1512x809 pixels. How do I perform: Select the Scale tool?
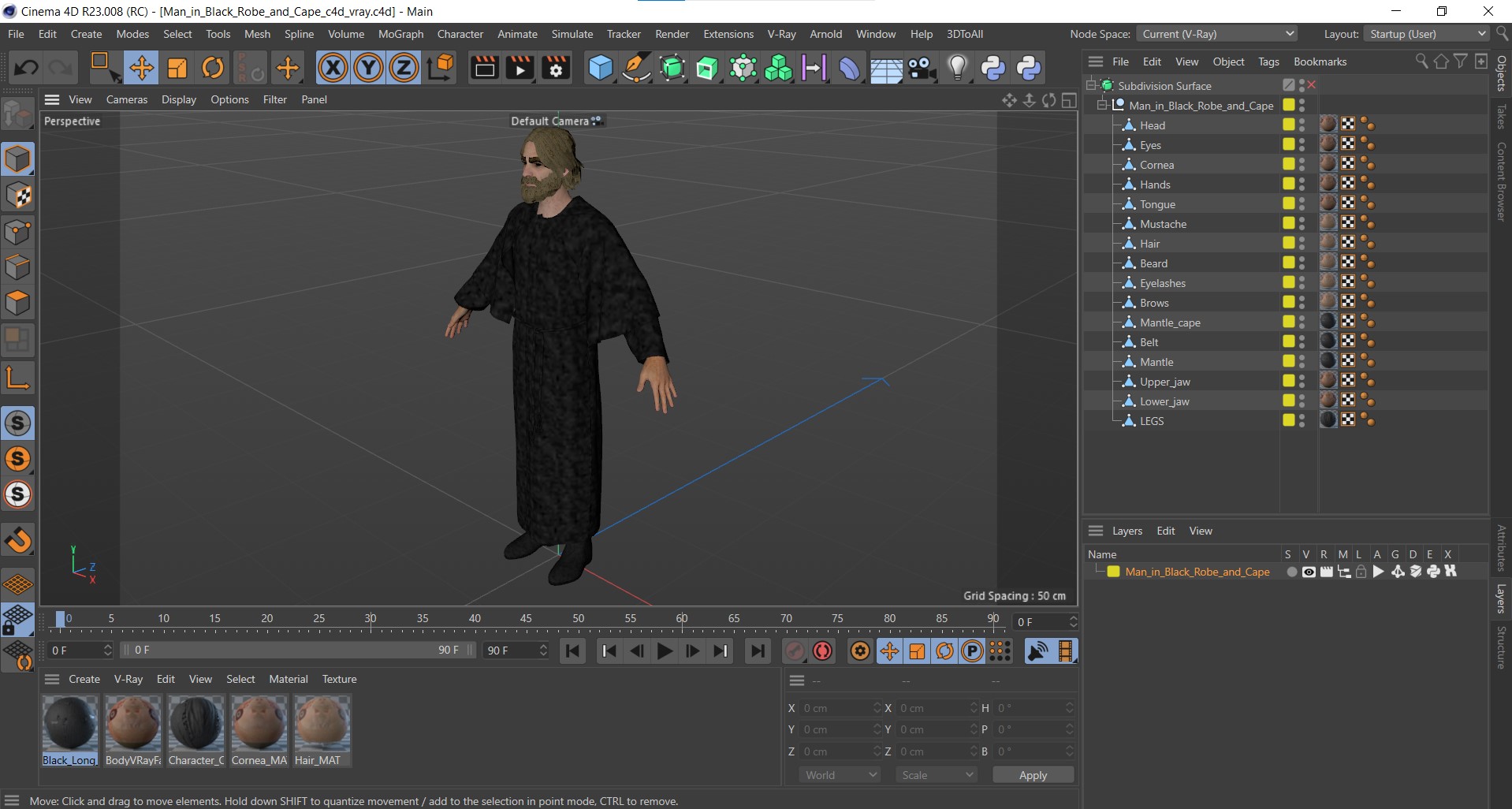point(177,68)
